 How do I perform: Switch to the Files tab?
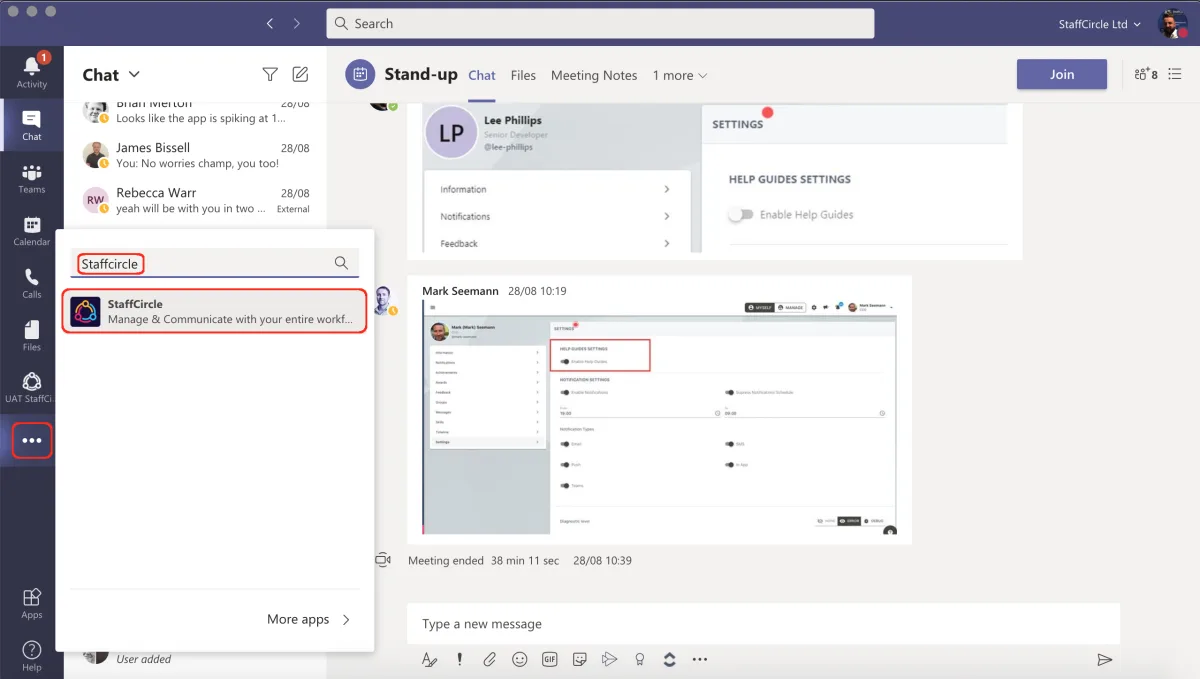pos(523,75)
